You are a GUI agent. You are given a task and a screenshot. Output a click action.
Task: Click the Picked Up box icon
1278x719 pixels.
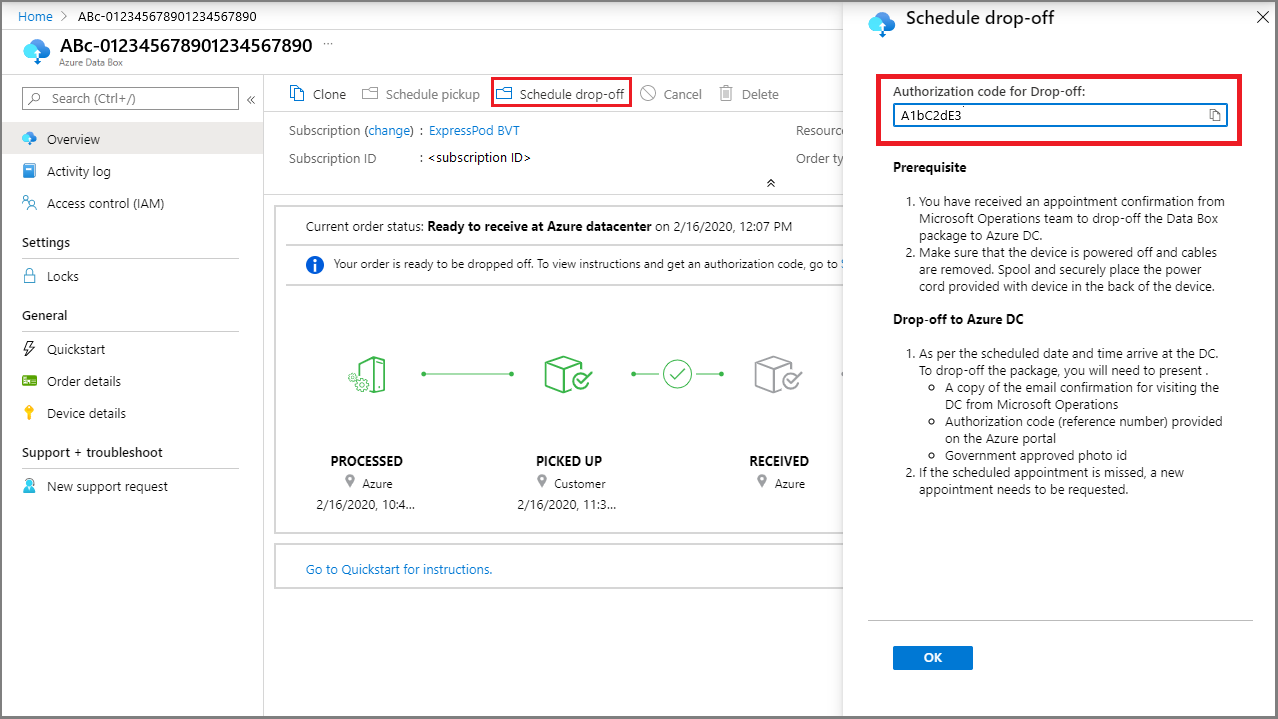pos(567,374)
